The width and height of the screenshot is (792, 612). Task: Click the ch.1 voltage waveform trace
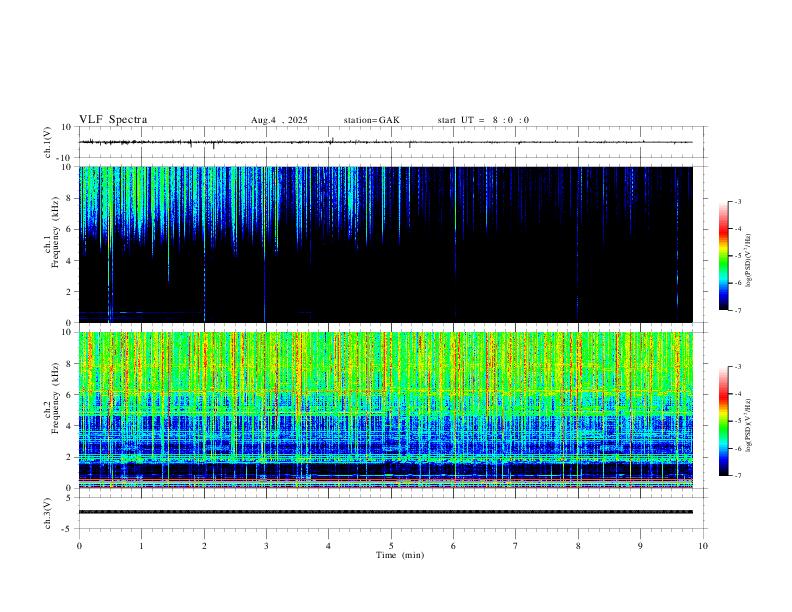(x=385, y=142)
